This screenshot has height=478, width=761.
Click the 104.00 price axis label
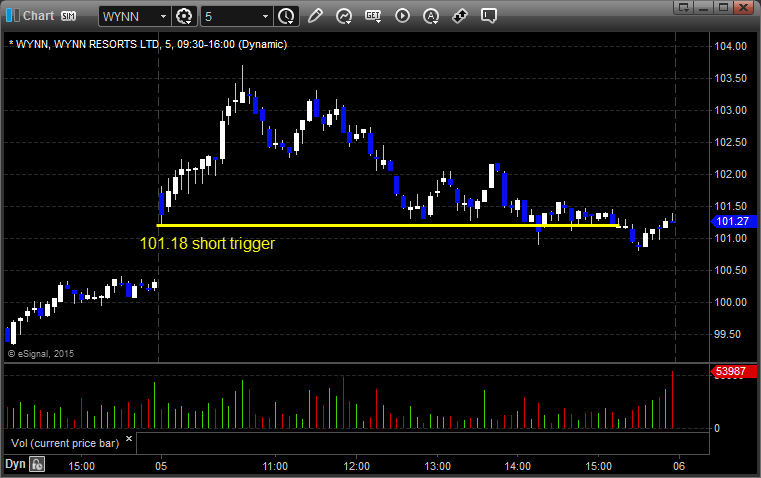click(x=730, y=47)
